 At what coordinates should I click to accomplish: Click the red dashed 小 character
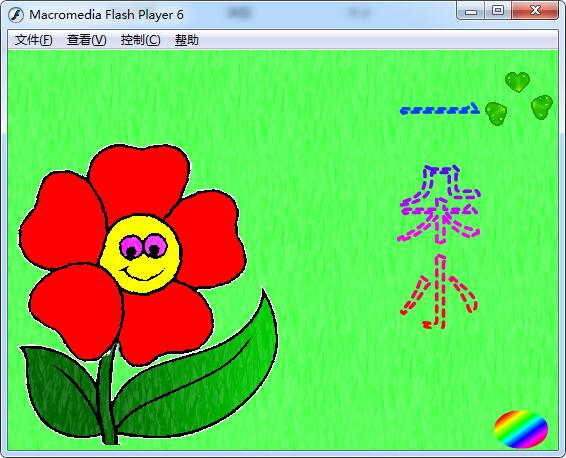[x=439, y=292]
